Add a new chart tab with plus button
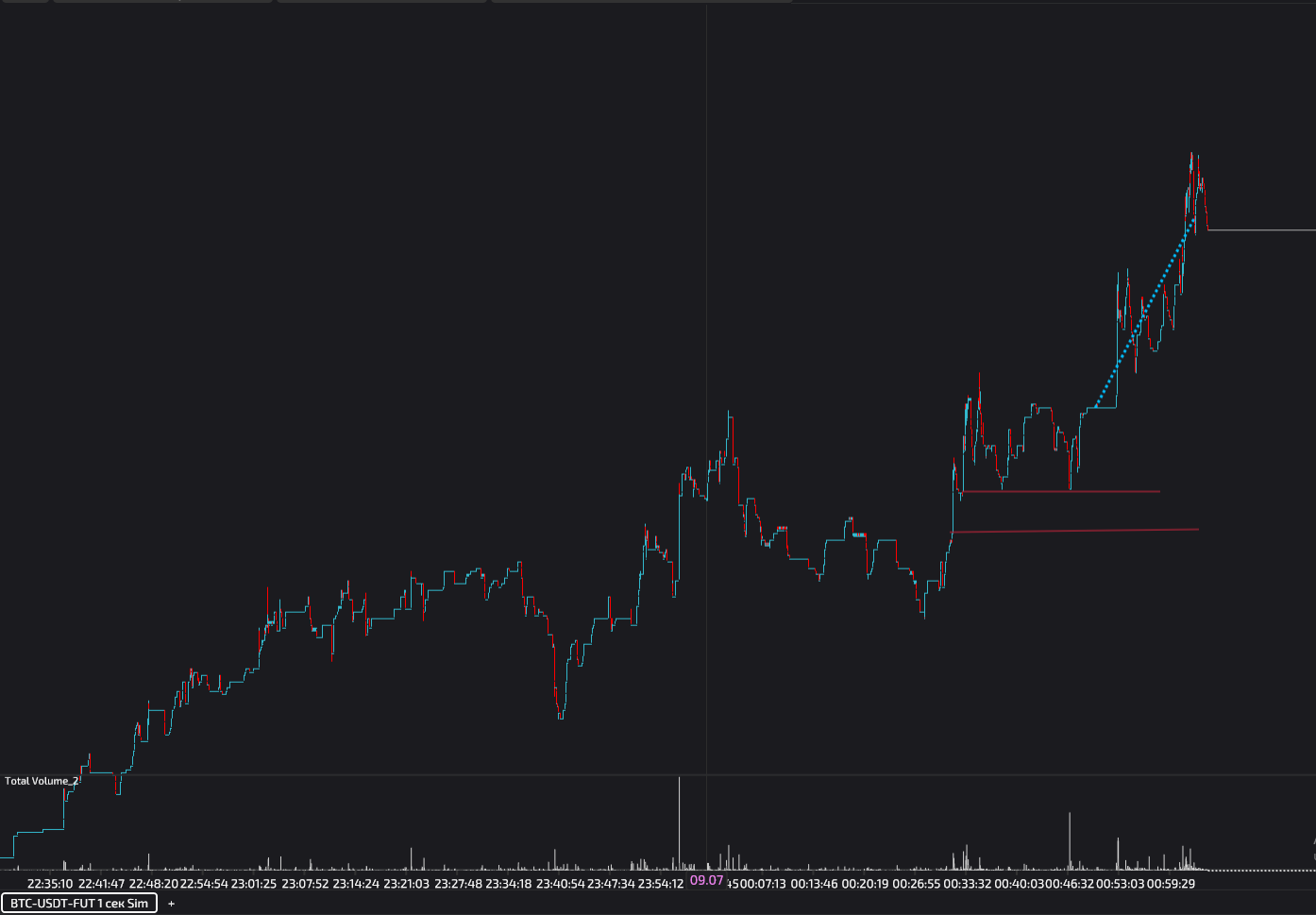 click(171, 904)
